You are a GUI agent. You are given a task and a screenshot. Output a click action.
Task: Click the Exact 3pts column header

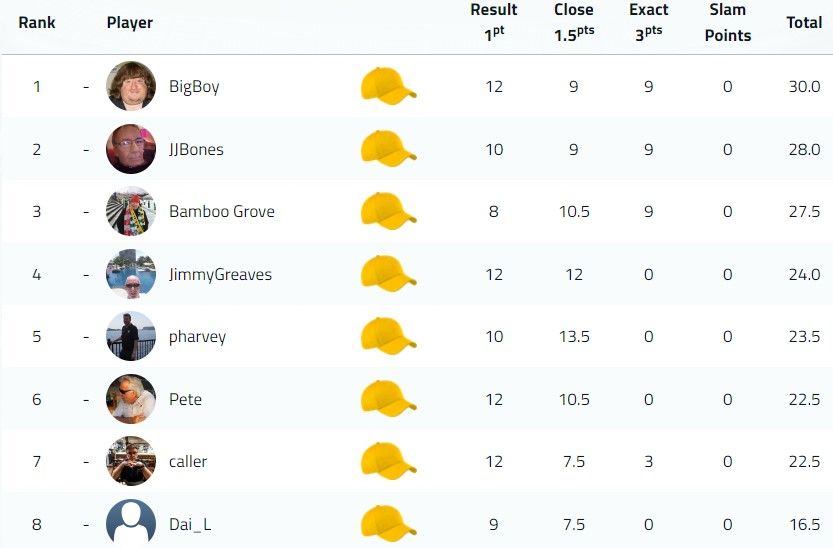(648, 22)
